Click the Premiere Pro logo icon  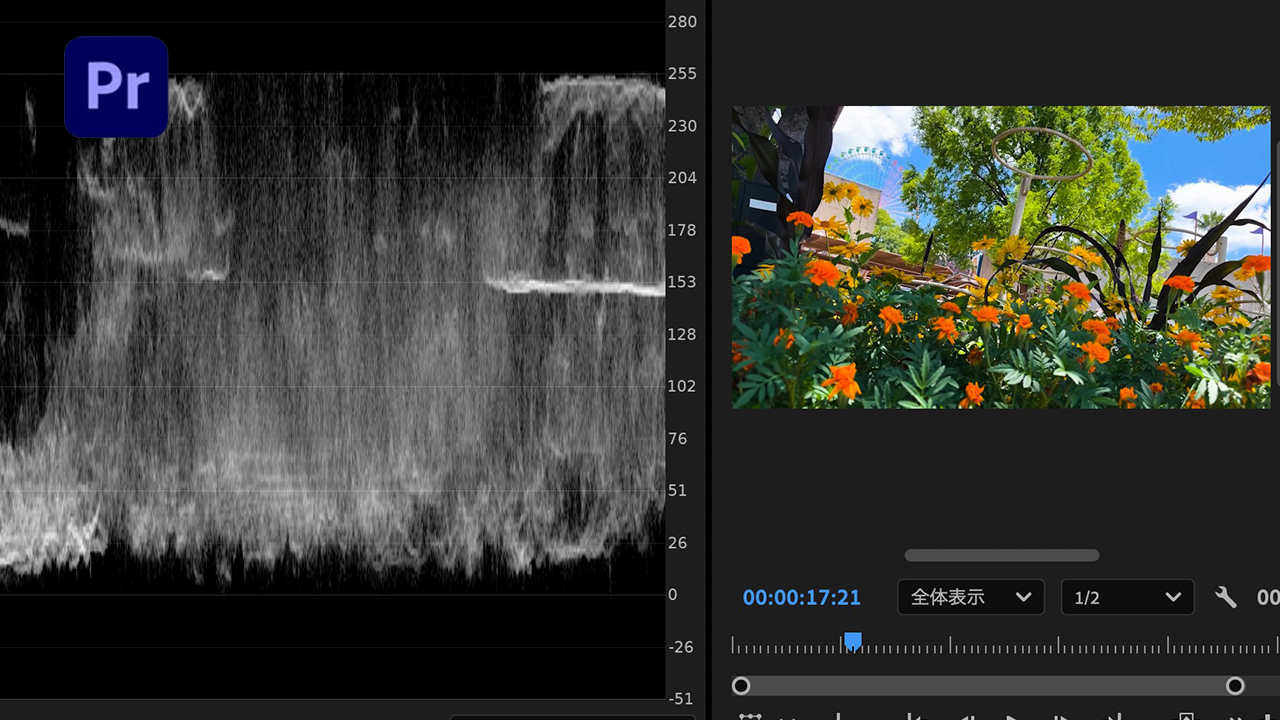tap(116, 87)
